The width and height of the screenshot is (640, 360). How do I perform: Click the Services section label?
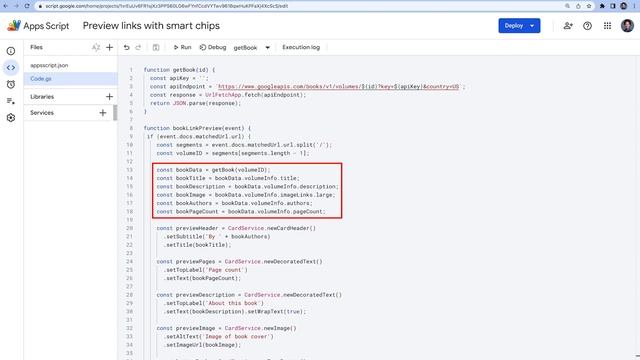(42, 113)
